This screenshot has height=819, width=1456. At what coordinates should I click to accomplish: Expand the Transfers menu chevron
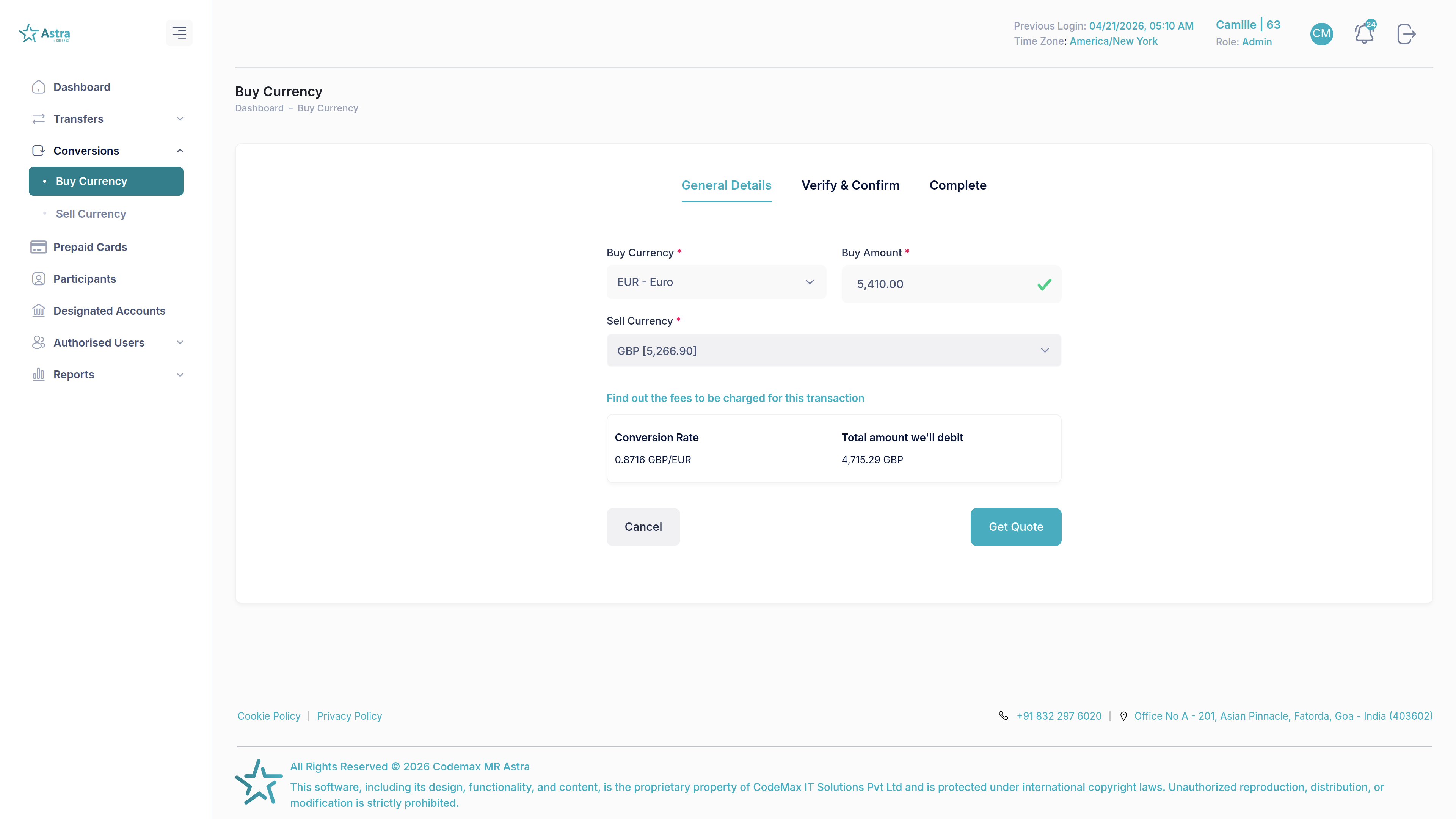click(180, 119)
